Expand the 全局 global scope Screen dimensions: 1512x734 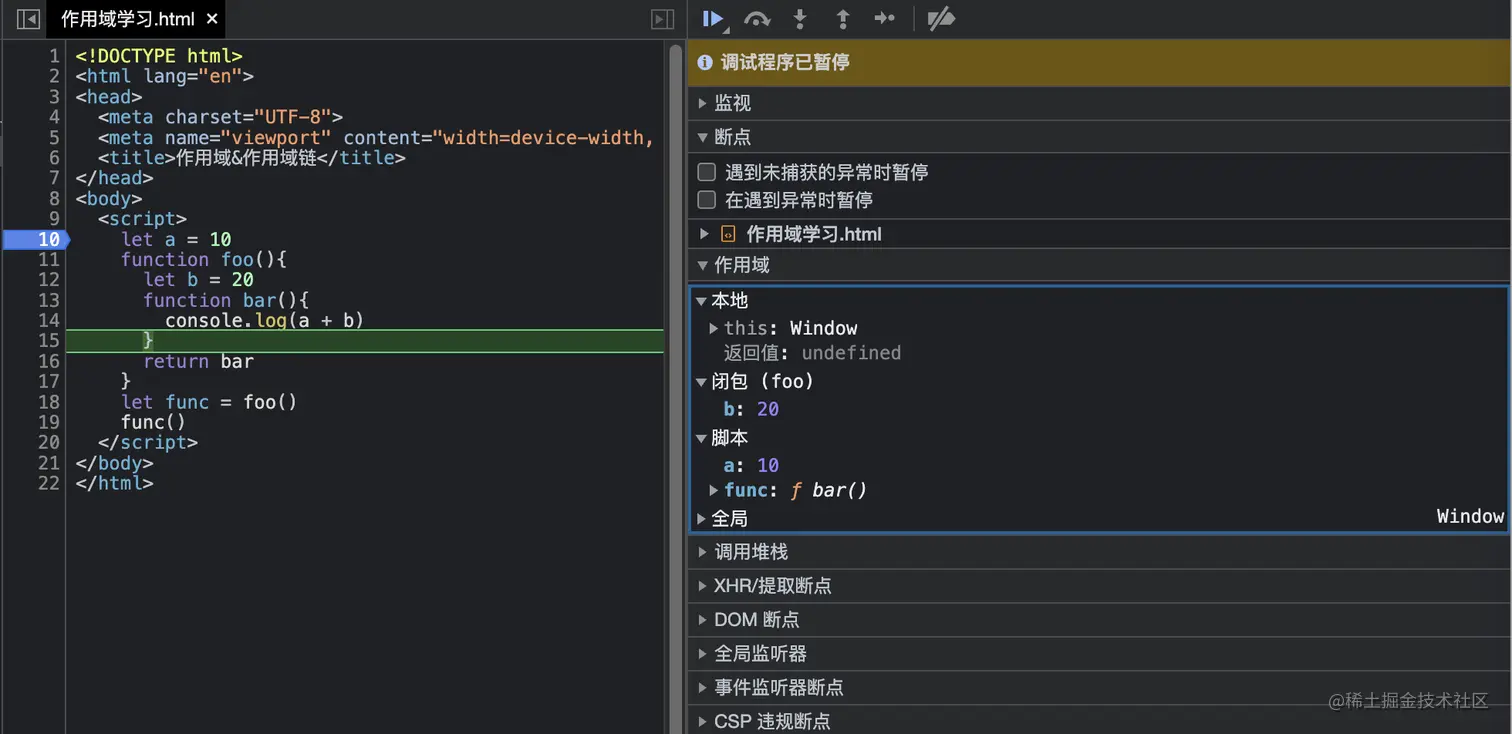pyautogui.click(x=702, y=518)
